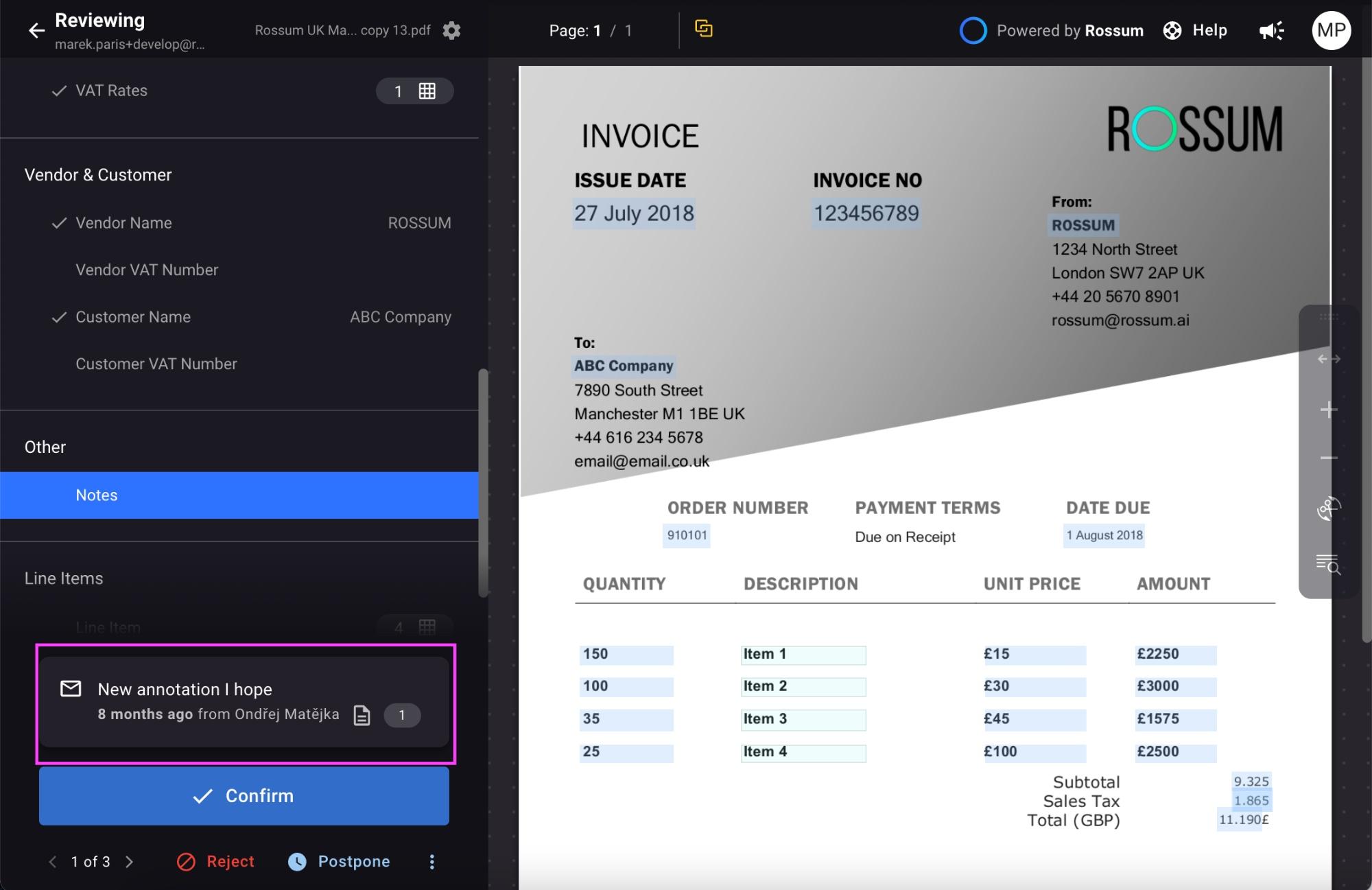Click the unit price £45 cell

click(x=1034, y=719)
